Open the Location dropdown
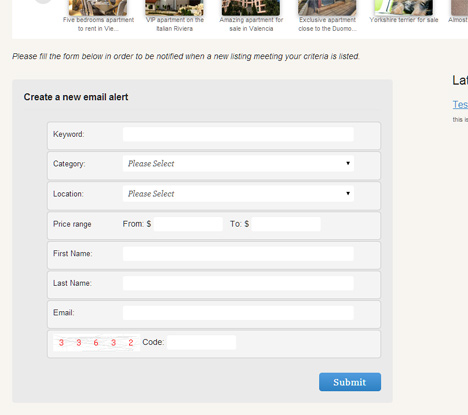The width and height of the screenshot is (468, 415). 238,194
